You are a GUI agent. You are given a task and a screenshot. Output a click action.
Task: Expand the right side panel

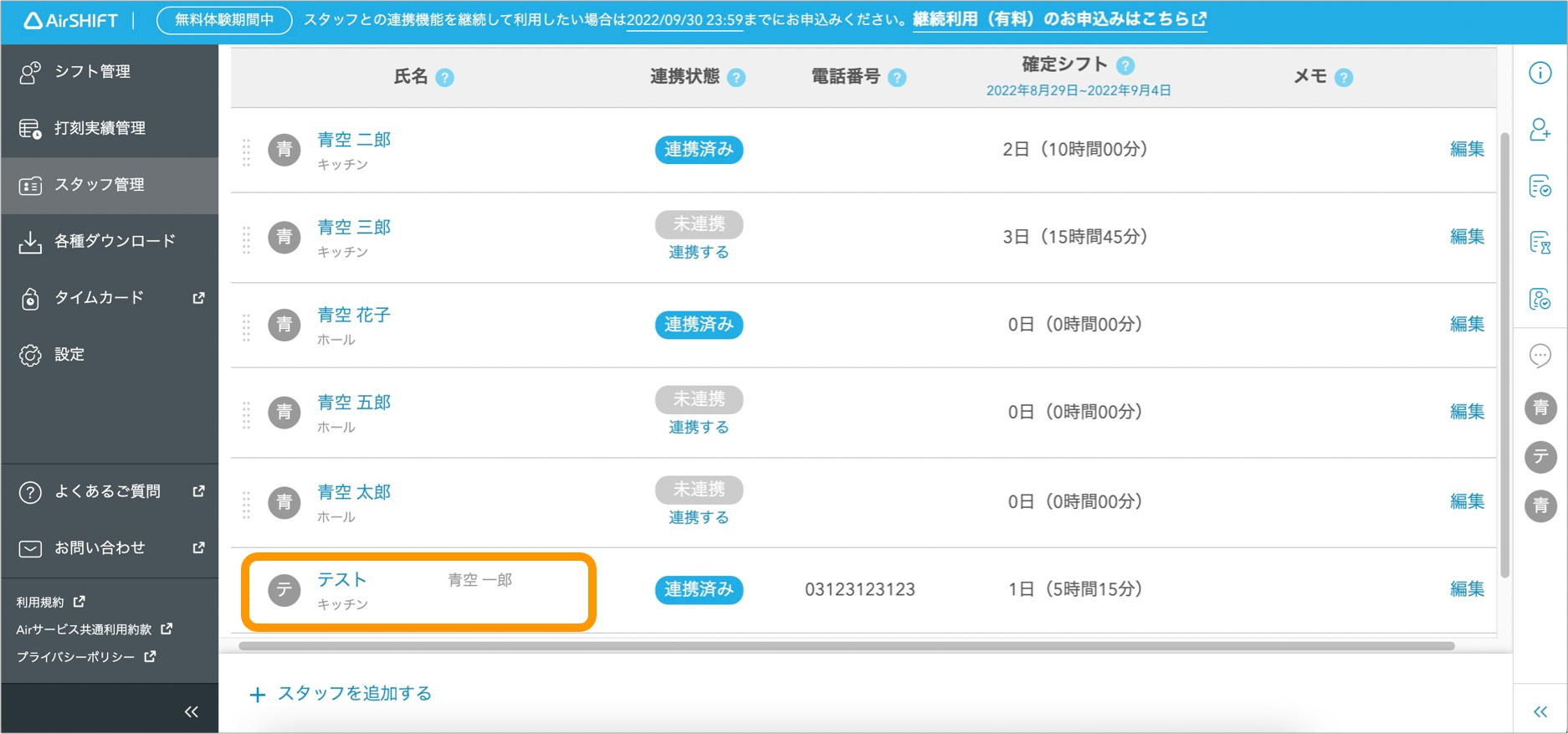pyautogui.click(x=1540, y=711)
